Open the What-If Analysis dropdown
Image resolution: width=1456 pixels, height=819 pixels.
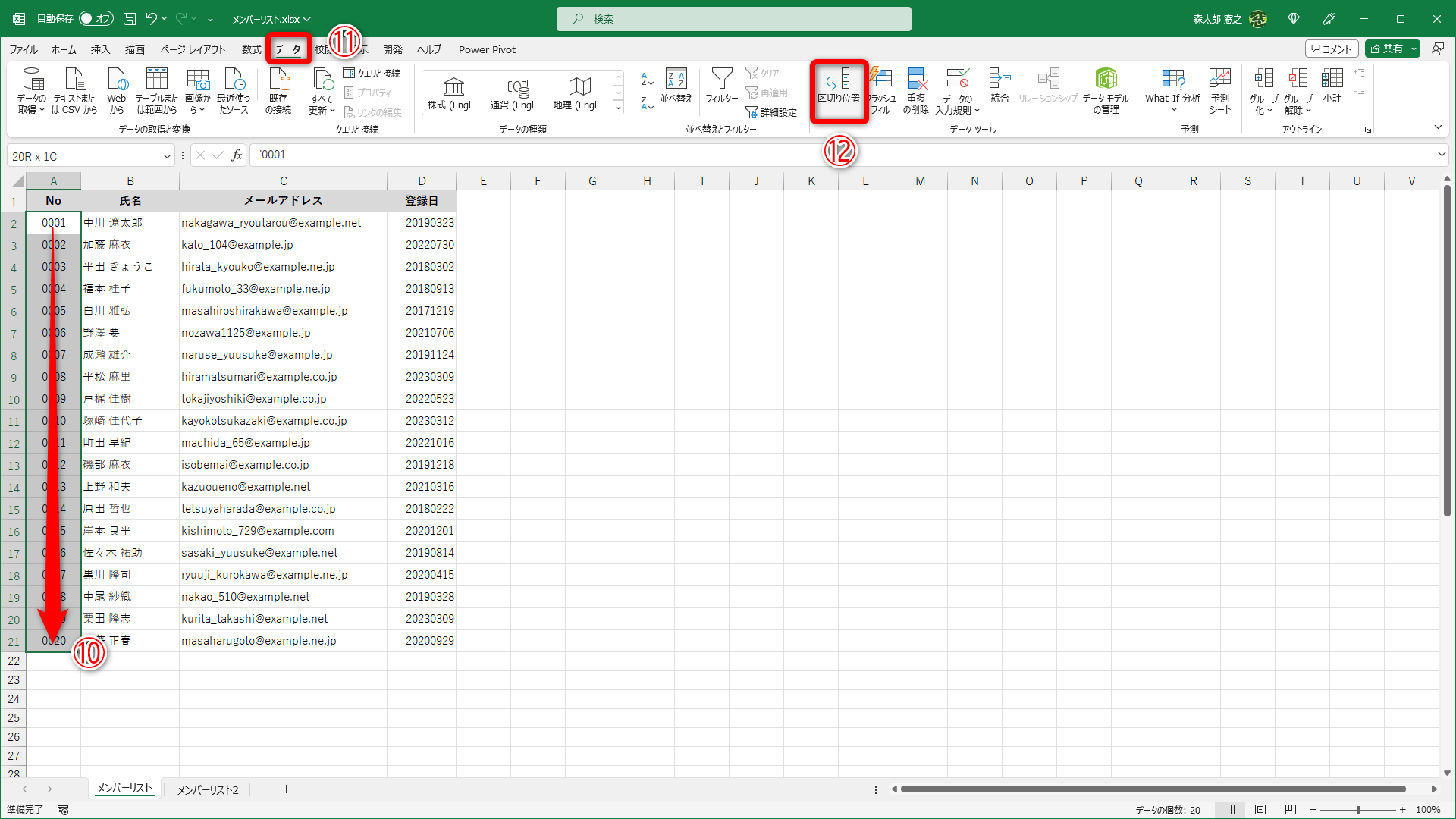(x=1172, y=89)
